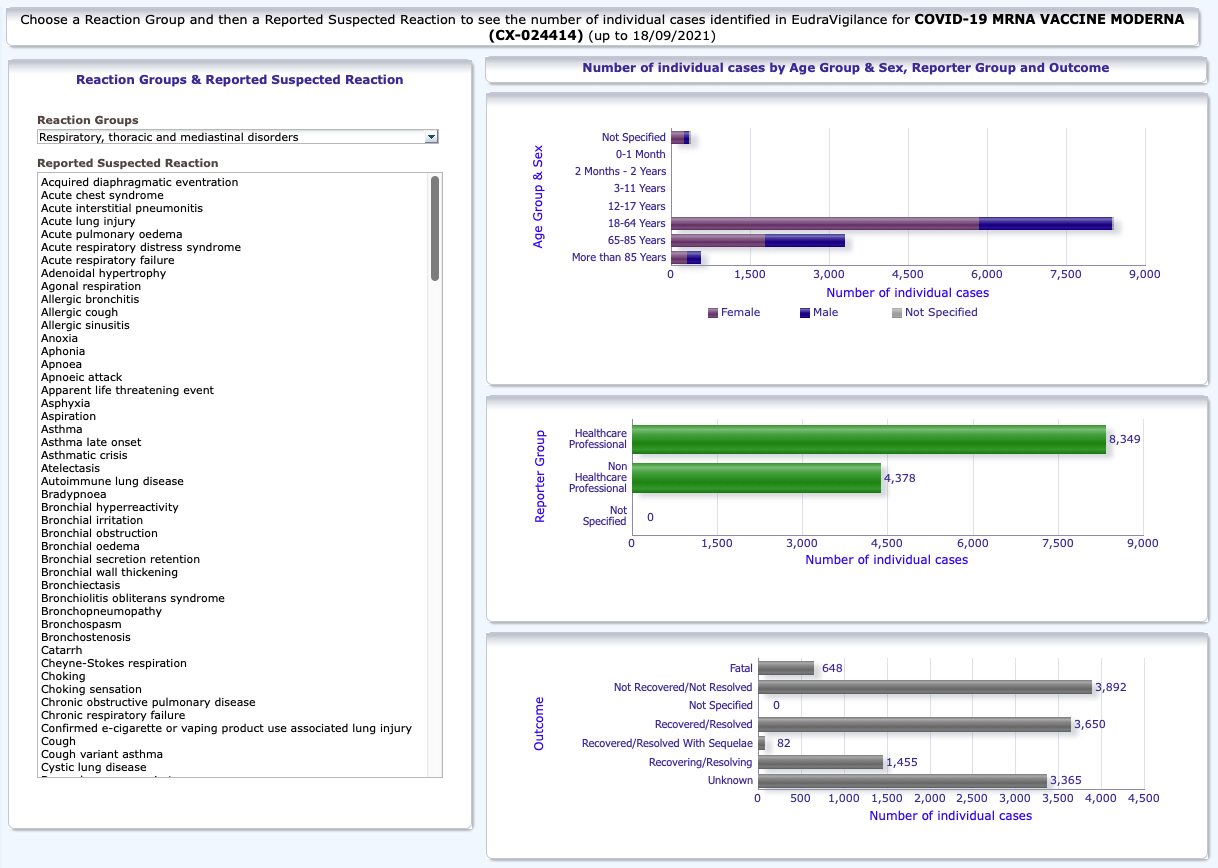Click 'Bronchiolitis obliterans syndrome' entry
The height and width of the screenshot is (868, 1218).
[133, 598]
